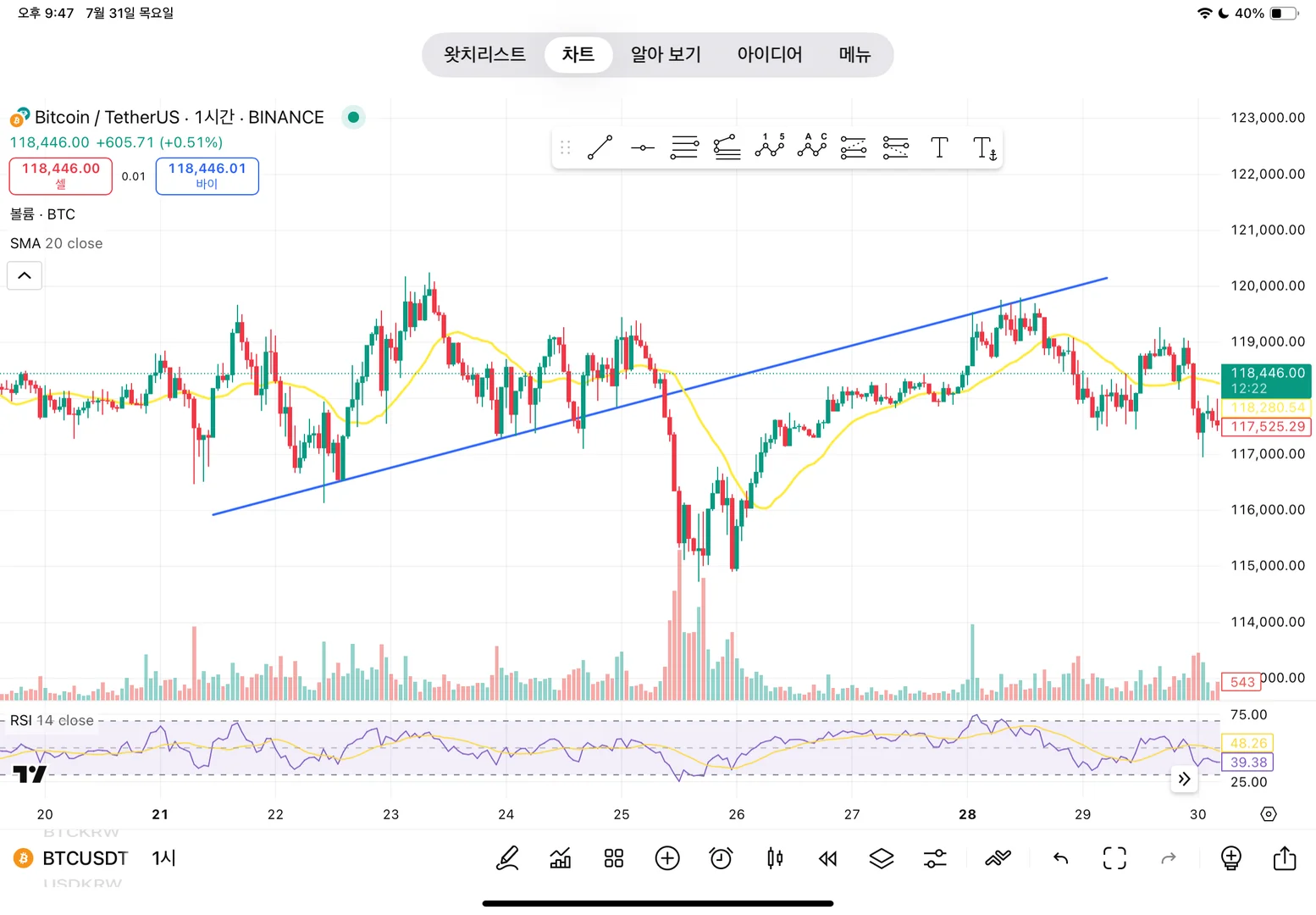Tap the SMA value label 118,280.54
The image size is (1316, 915).
point(1268,408)
